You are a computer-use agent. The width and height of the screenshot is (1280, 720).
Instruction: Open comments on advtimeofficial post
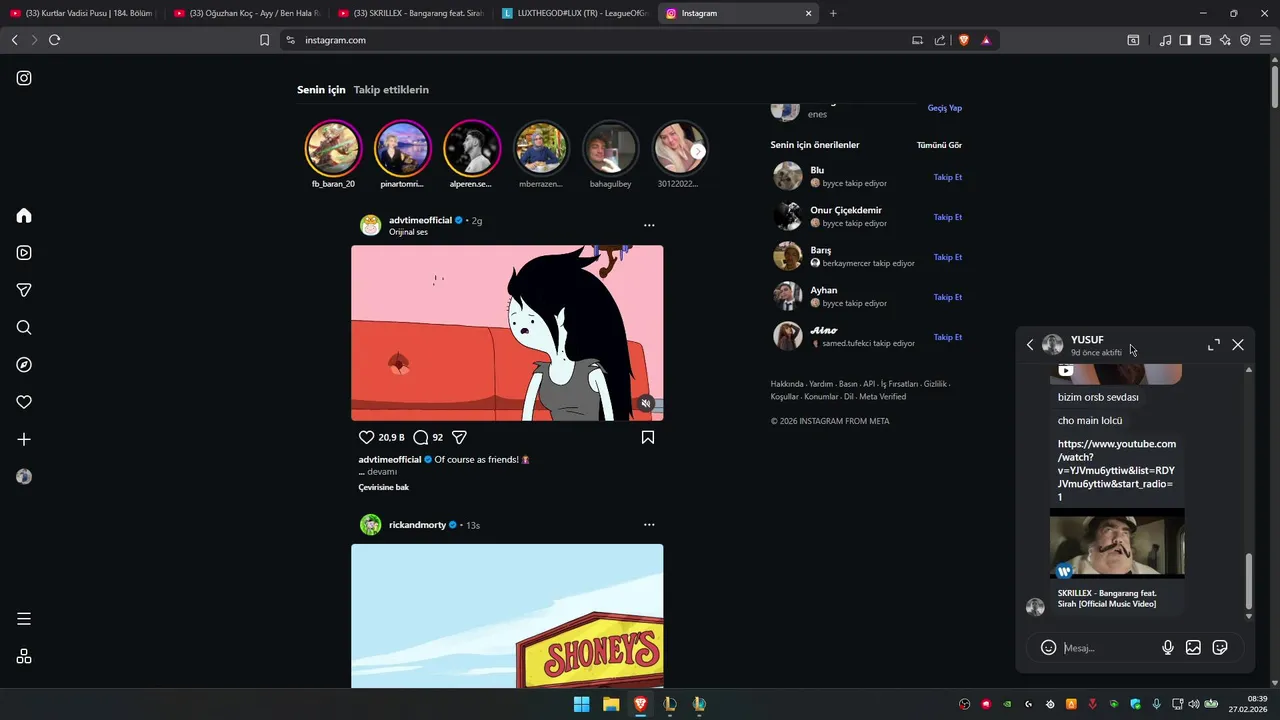point(421,437)
